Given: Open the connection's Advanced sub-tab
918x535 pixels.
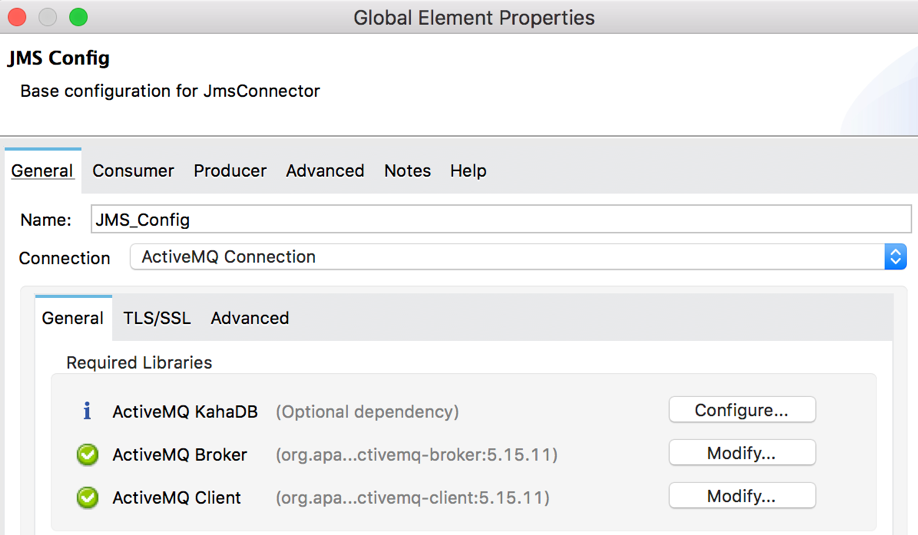Looking at the screenshot, I should pyautogui.click(x=250, y=318).
